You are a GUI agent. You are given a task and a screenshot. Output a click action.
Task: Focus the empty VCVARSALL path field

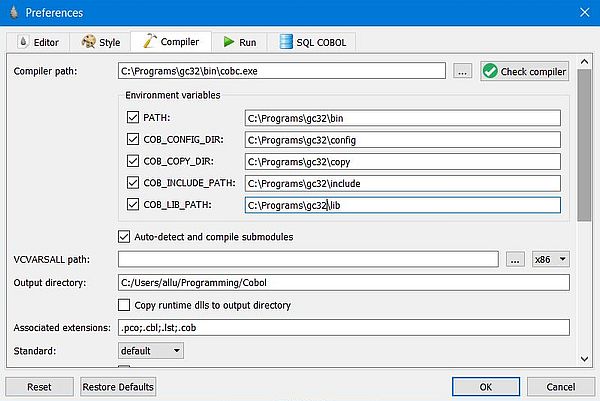(308, 259)
